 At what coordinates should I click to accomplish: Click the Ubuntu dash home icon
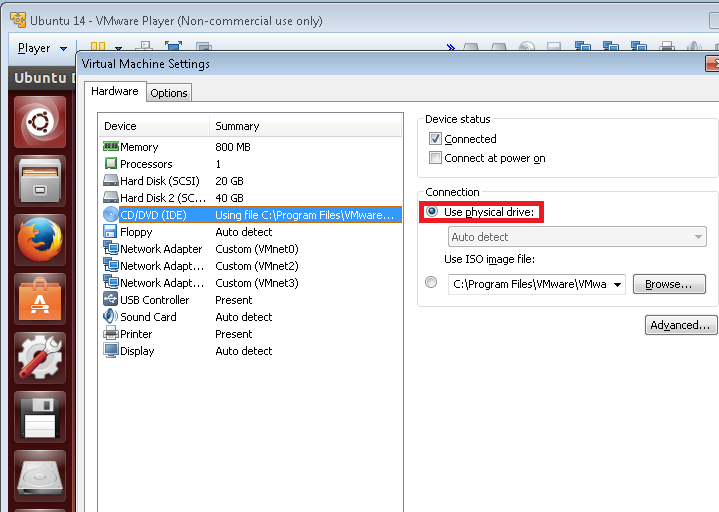[40, 122]
